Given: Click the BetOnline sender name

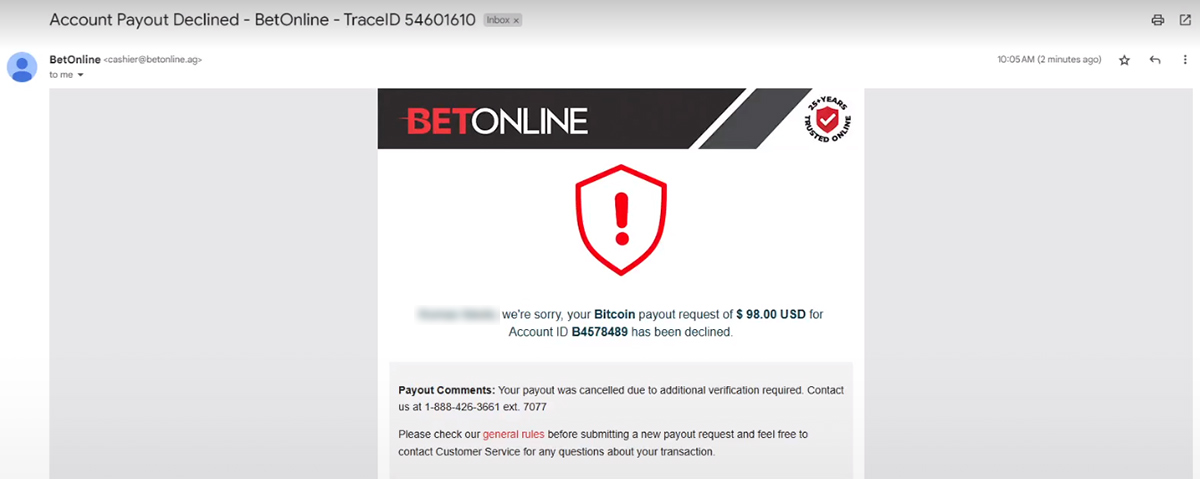Looking at the screenshot, I should point(75,59).
